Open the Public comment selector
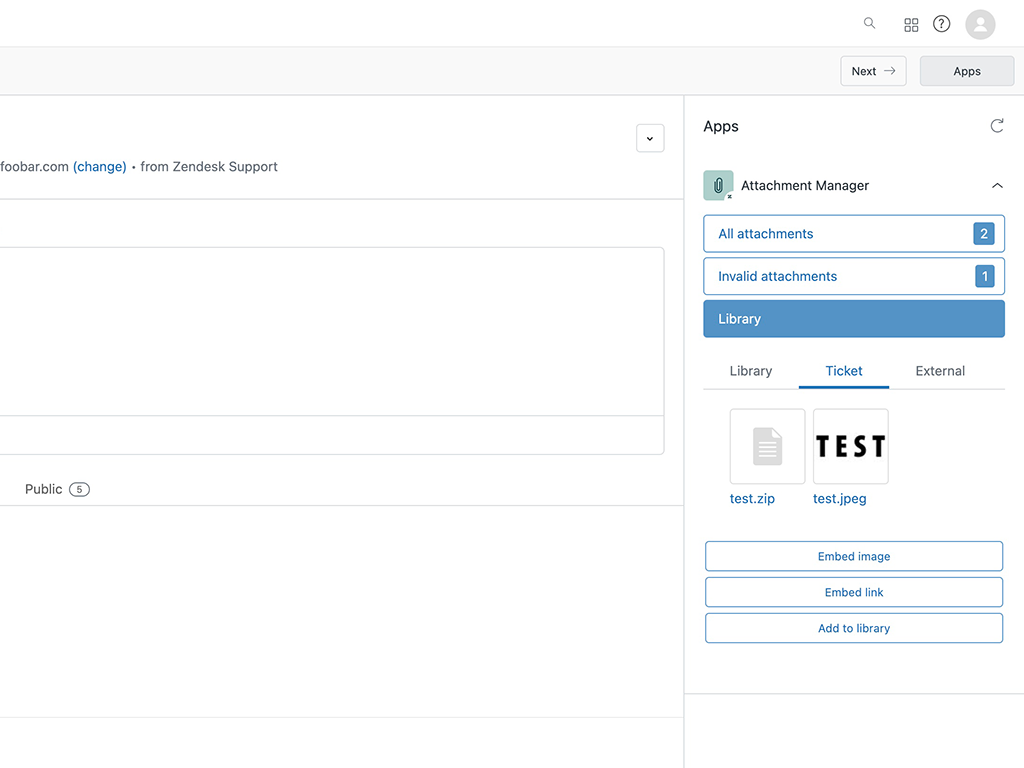The width and height of the screenshot is (1024, 768). point(55,489)
